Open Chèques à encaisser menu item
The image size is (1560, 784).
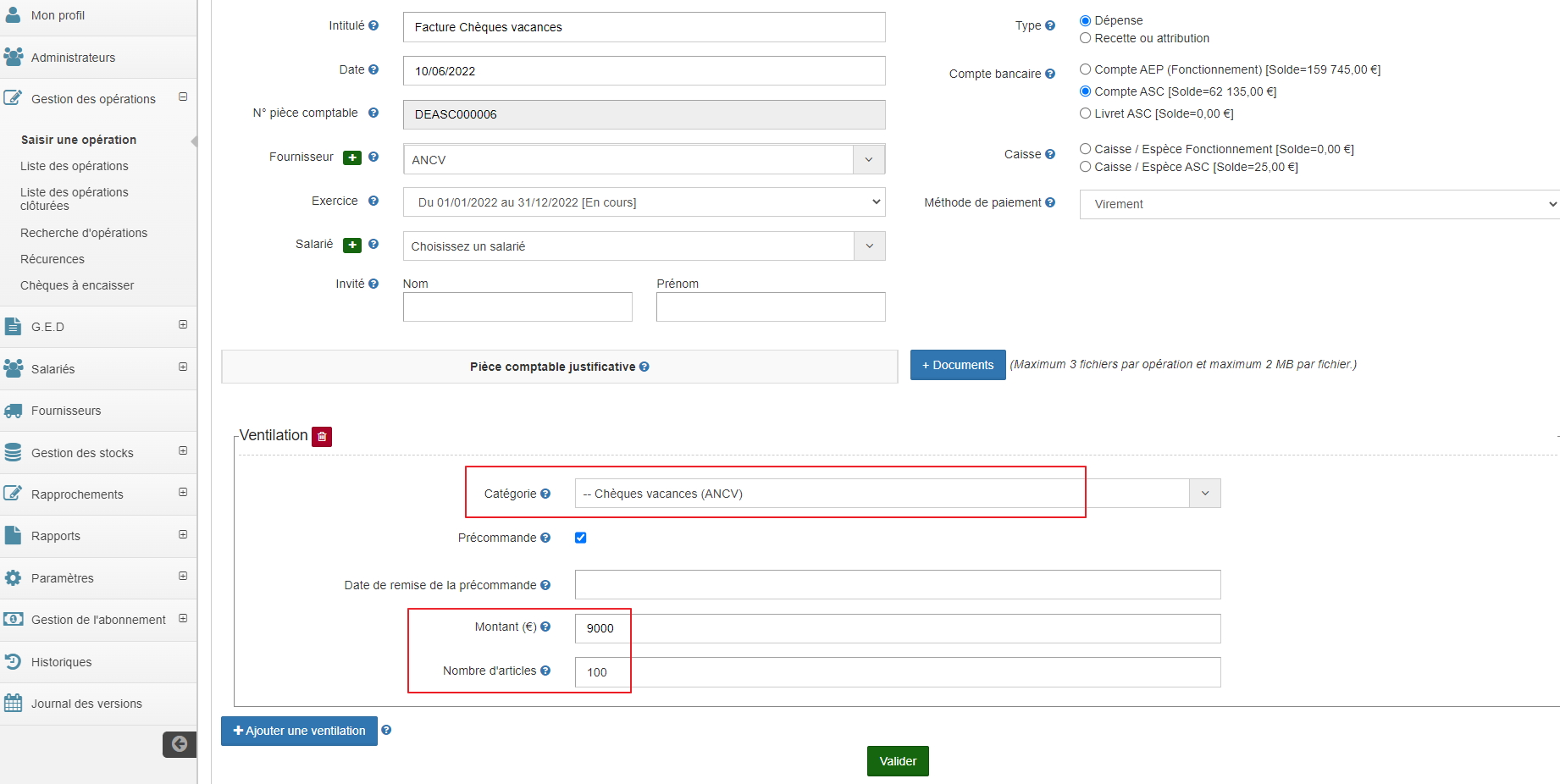click(77, 285)
